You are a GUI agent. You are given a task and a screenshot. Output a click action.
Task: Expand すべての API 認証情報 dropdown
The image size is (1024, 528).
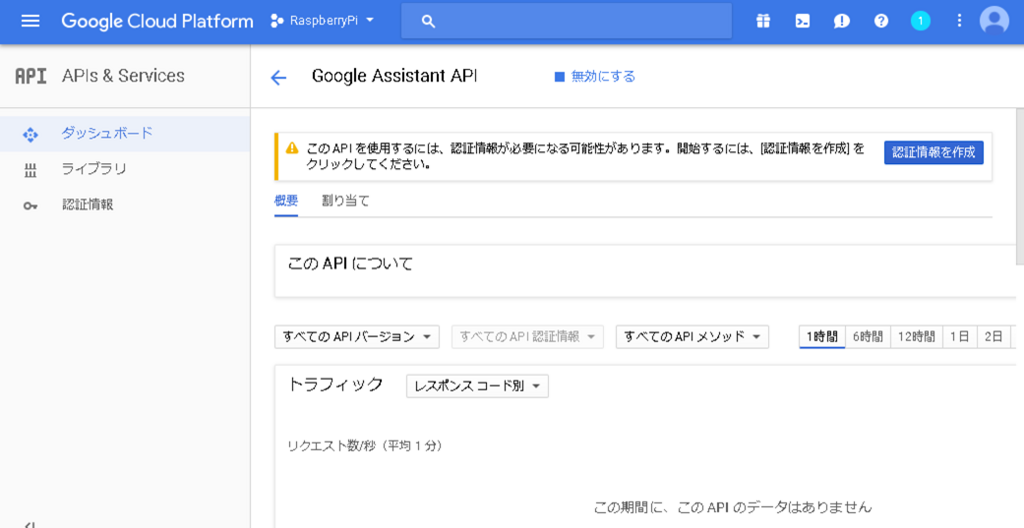tap(527, 337)
